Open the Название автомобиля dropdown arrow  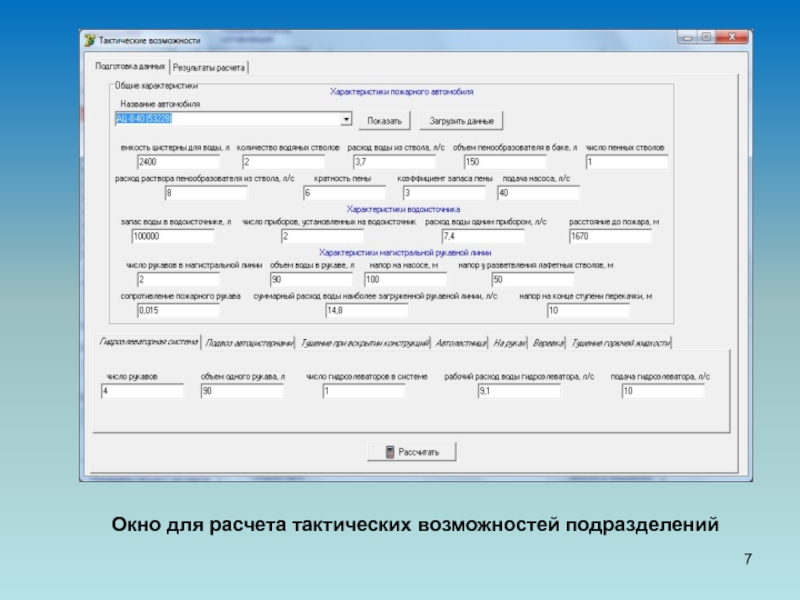(346, 119)
